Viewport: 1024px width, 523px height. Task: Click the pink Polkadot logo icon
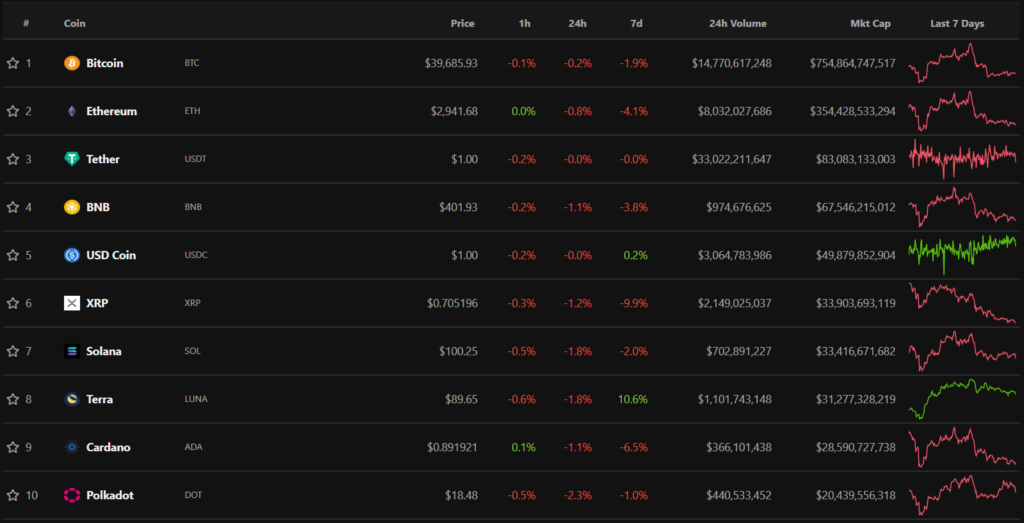click(72, 495)
